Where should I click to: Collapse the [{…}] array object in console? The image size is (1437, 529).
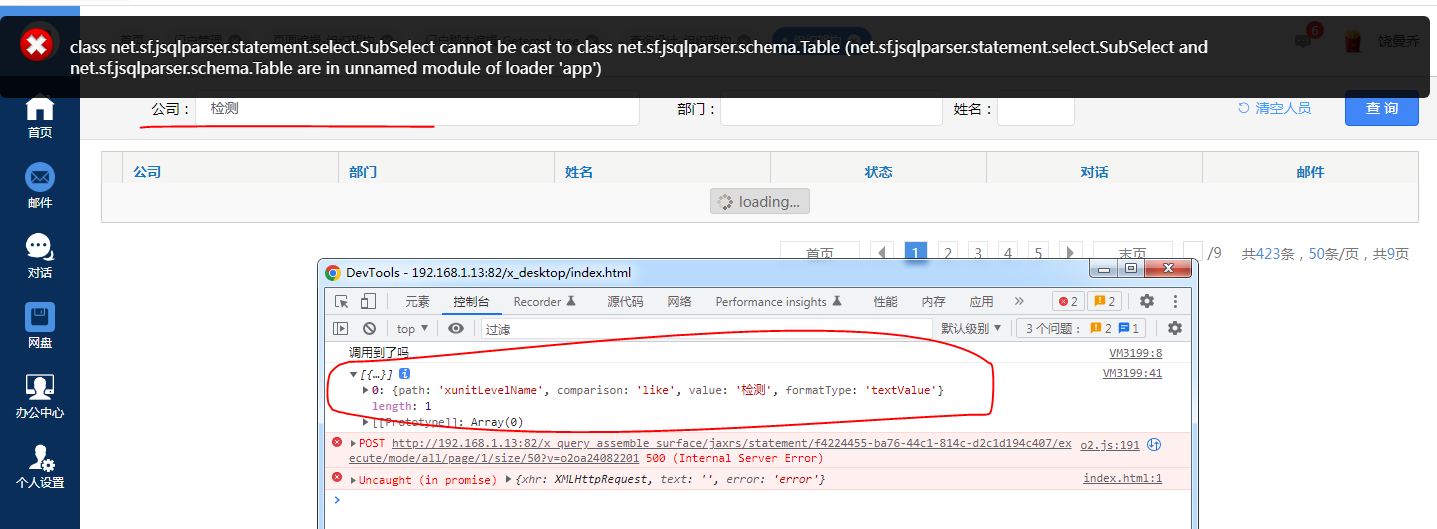pyautogui.click(x=353, y=374)
